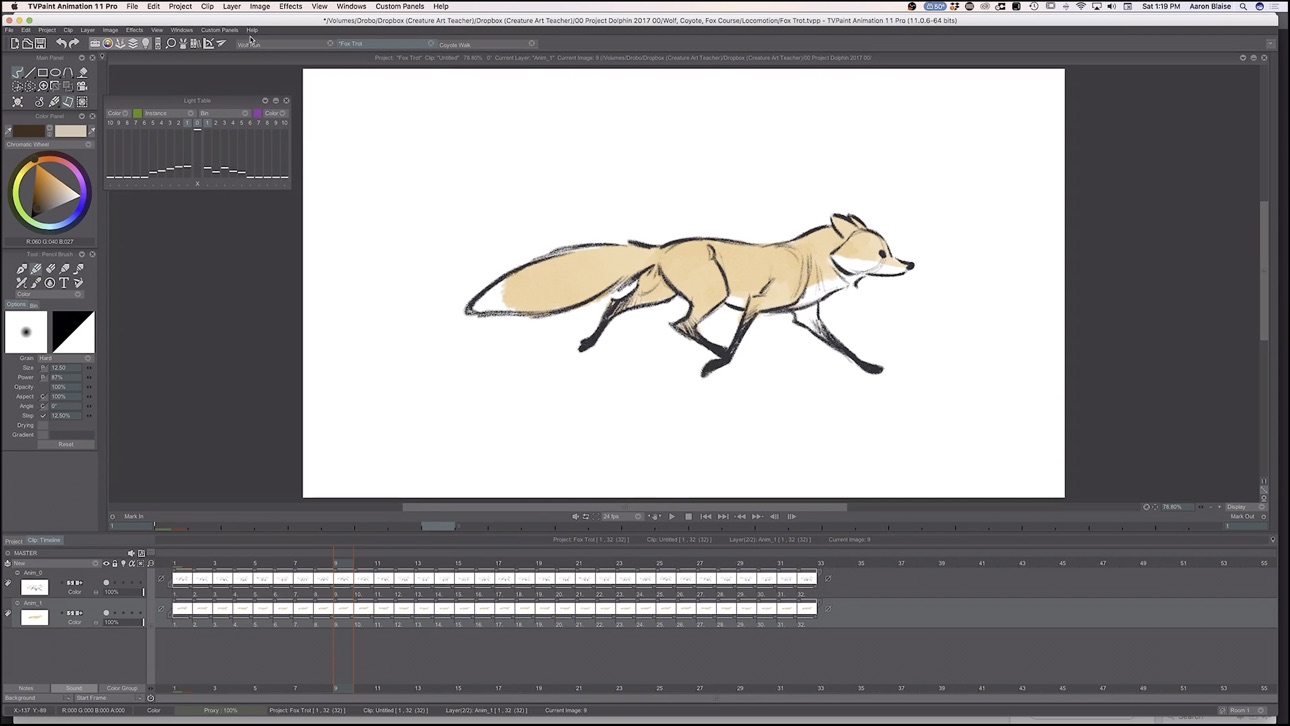
Task: Select the camera tool in Main Panel
Action: pos(82,86)
